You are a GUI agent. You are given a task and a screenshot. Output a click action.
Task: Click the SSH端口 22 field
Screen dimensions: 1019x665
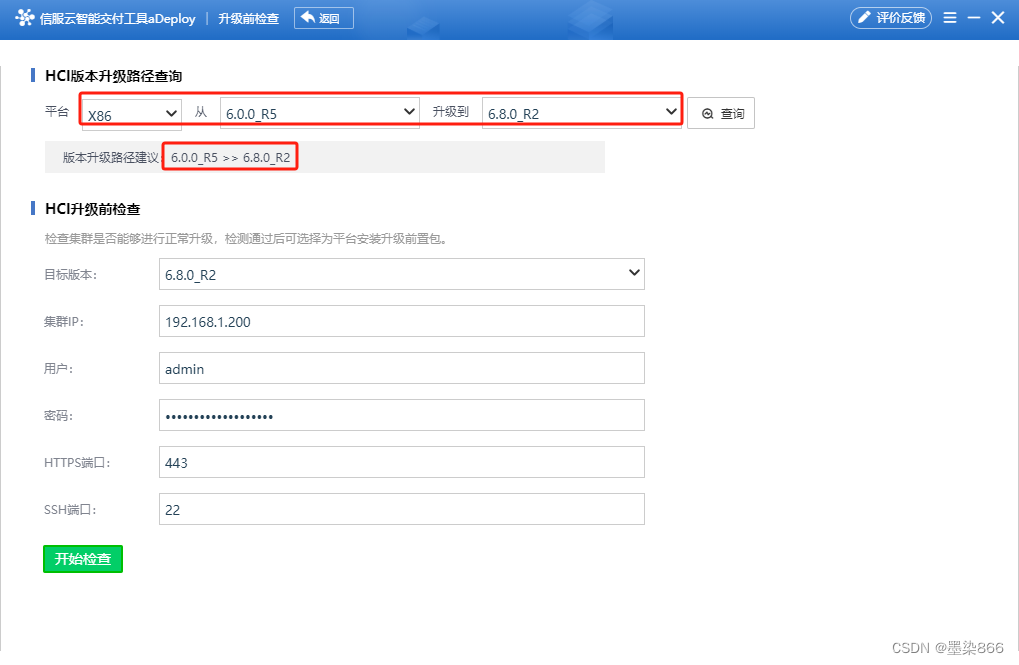pos(402,509)
